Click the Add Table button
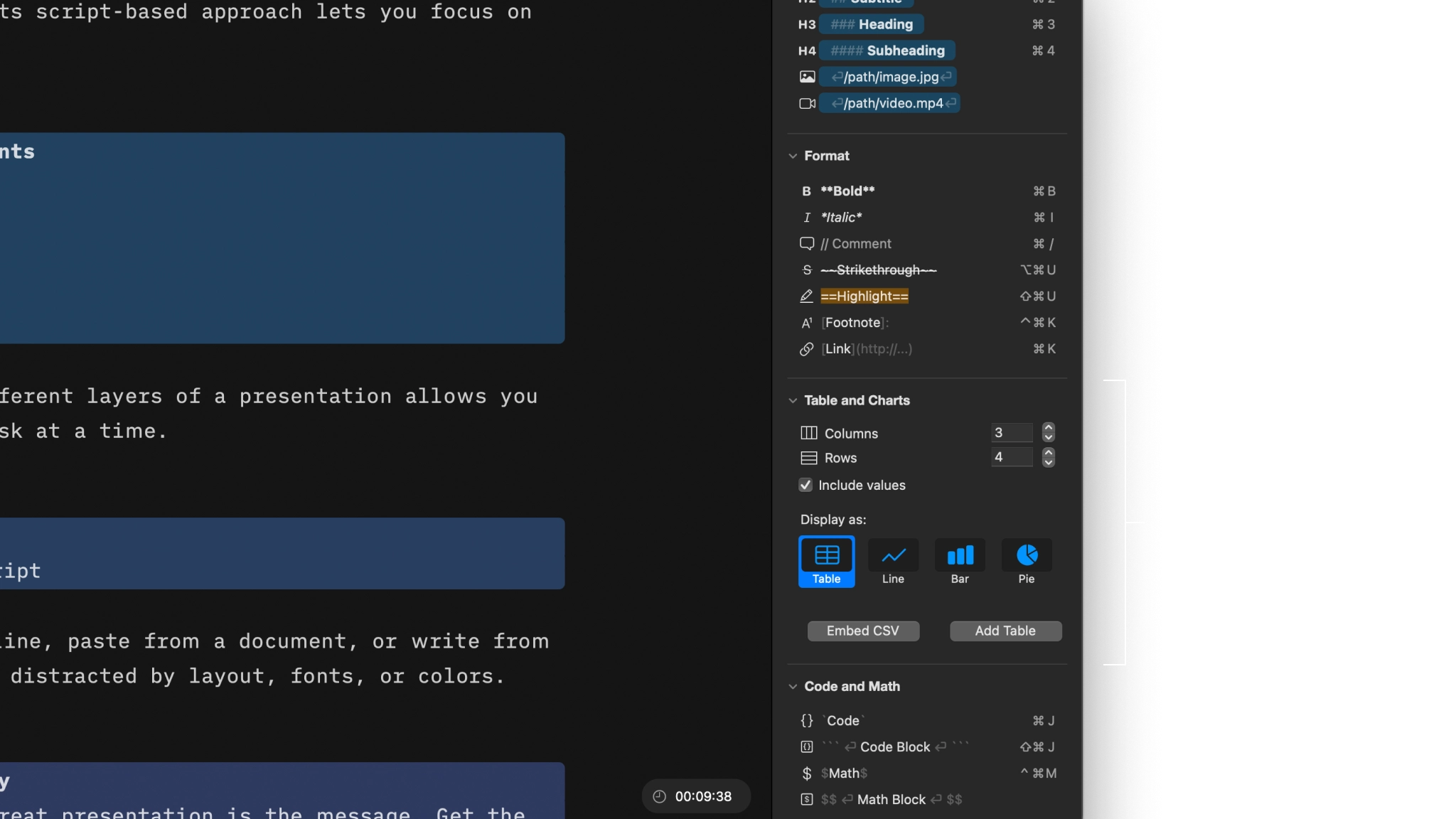 [1005, 631]
